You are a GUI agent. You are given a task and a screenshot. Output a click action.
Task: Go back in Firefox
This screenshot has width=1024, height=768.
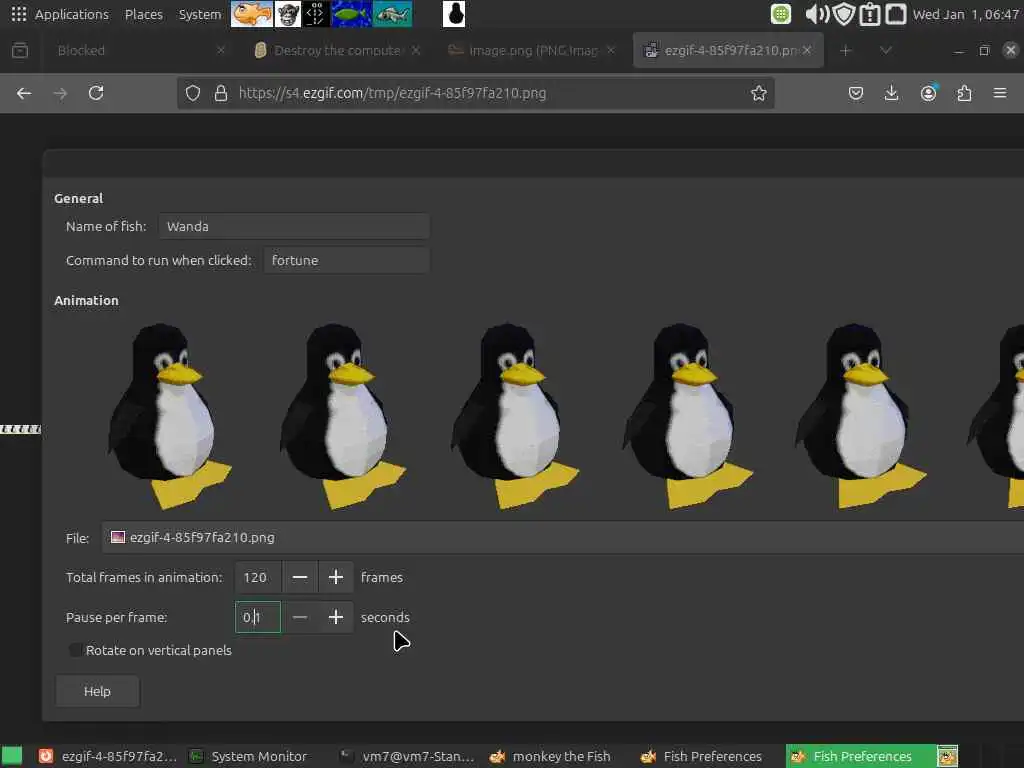24,93
